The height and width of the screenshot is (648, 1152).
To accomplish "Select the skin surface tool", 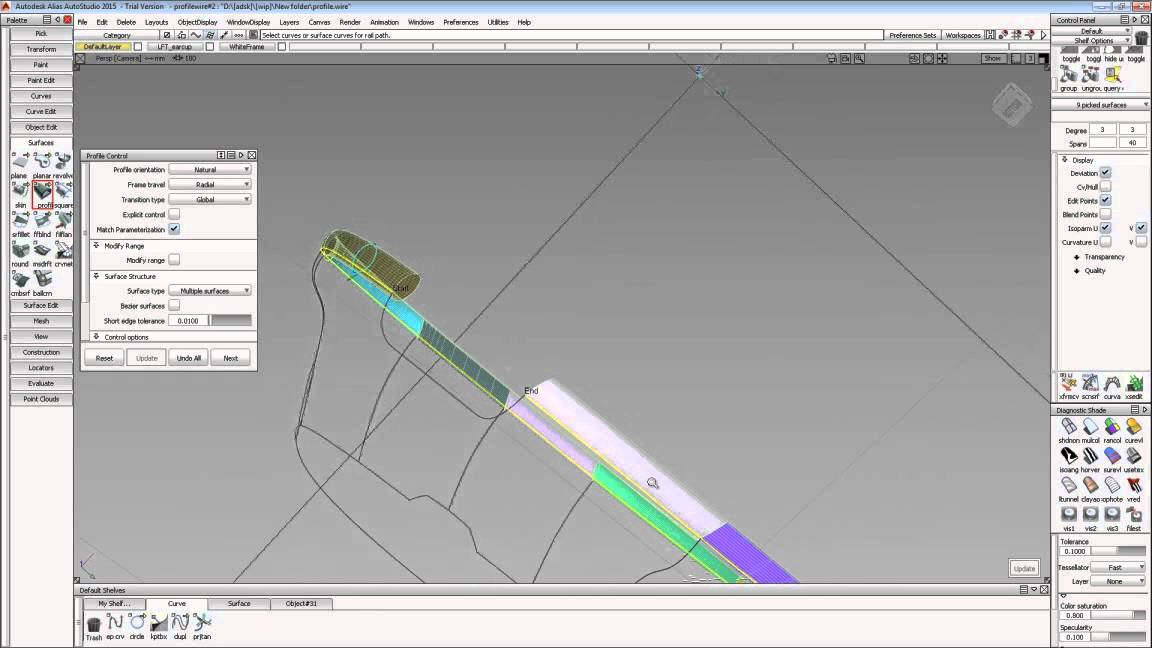I will [x=21, y=191].
